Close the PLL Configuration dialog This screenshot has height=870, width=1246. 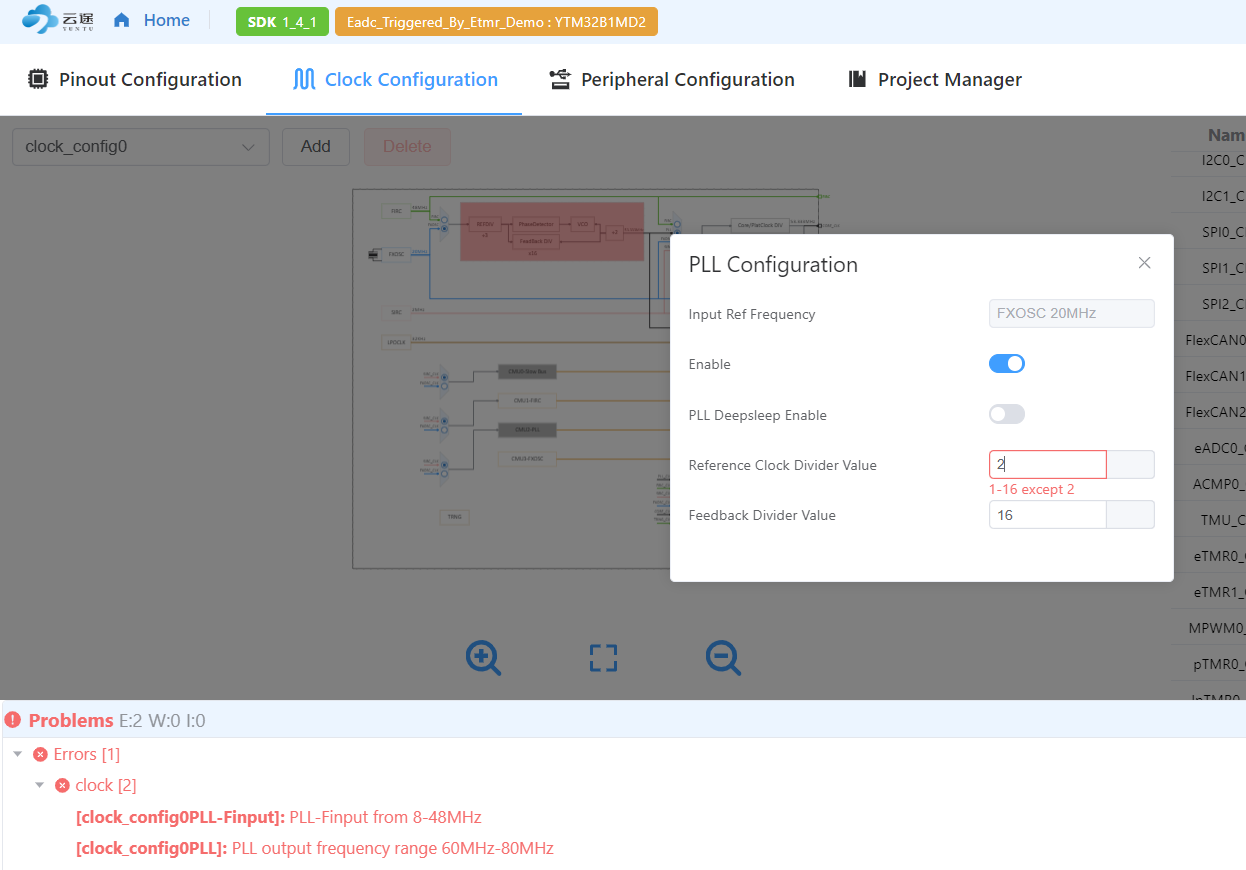click(x=1145, y=263)
